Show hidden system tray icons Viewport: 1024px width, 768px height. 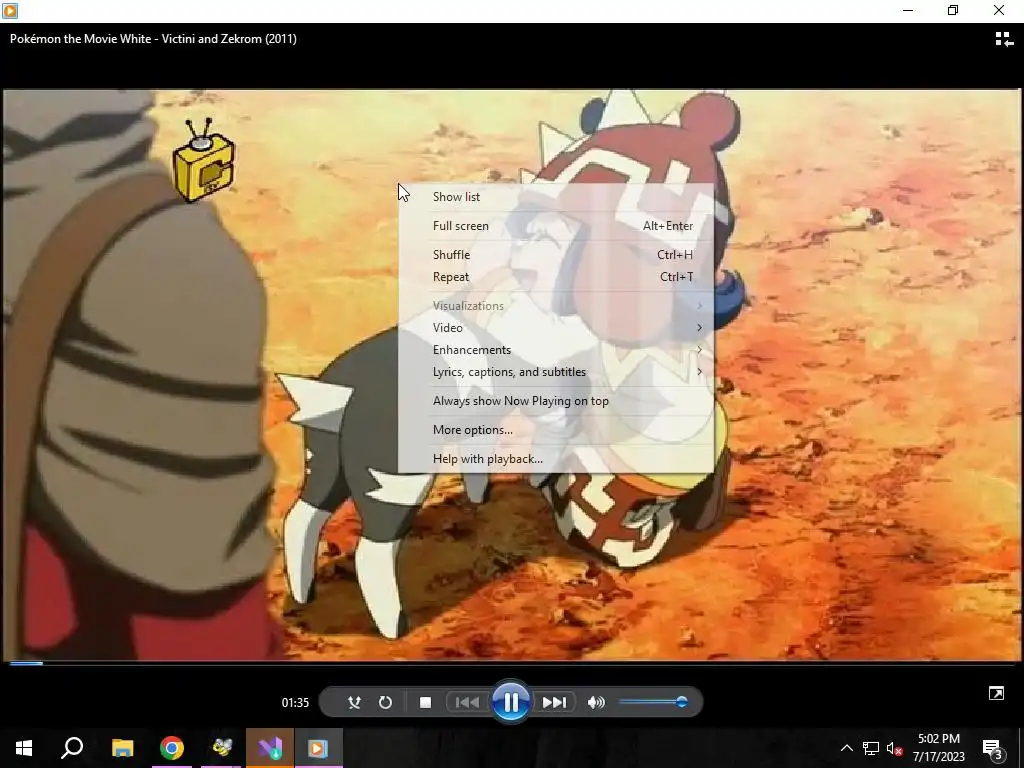click(846, 748)
